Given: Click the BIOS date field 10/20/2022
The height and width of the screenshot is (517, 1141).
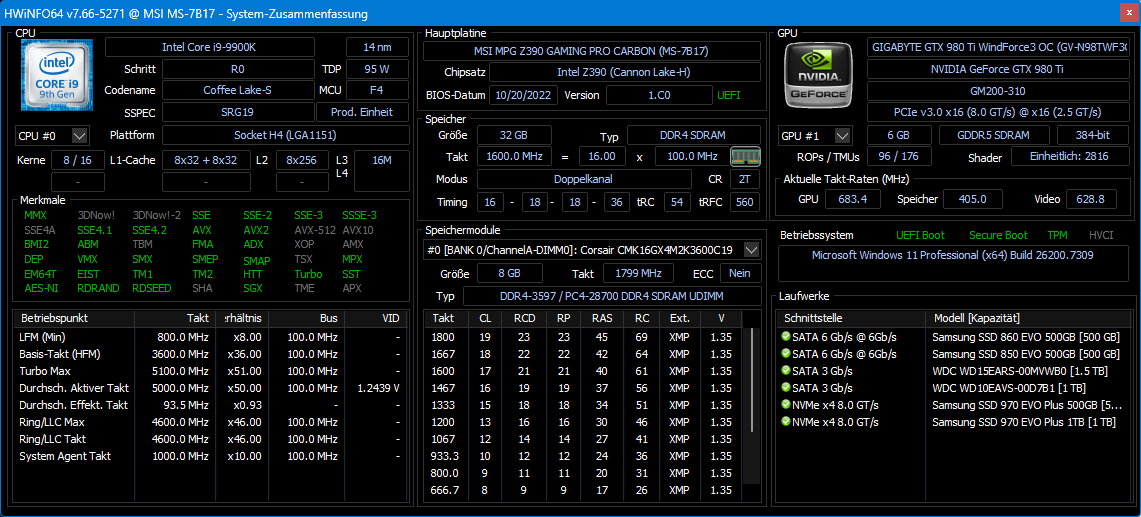Looking at the screenshot, I should [523, 95].
